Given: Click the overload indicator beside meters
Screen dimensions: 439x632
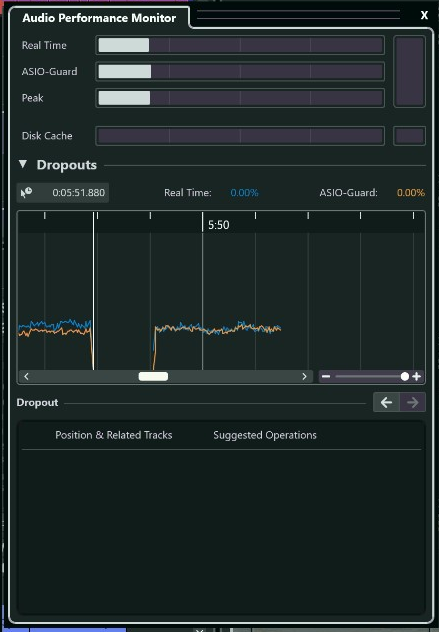Looking at the screenshot, I should tap(409, 71).
